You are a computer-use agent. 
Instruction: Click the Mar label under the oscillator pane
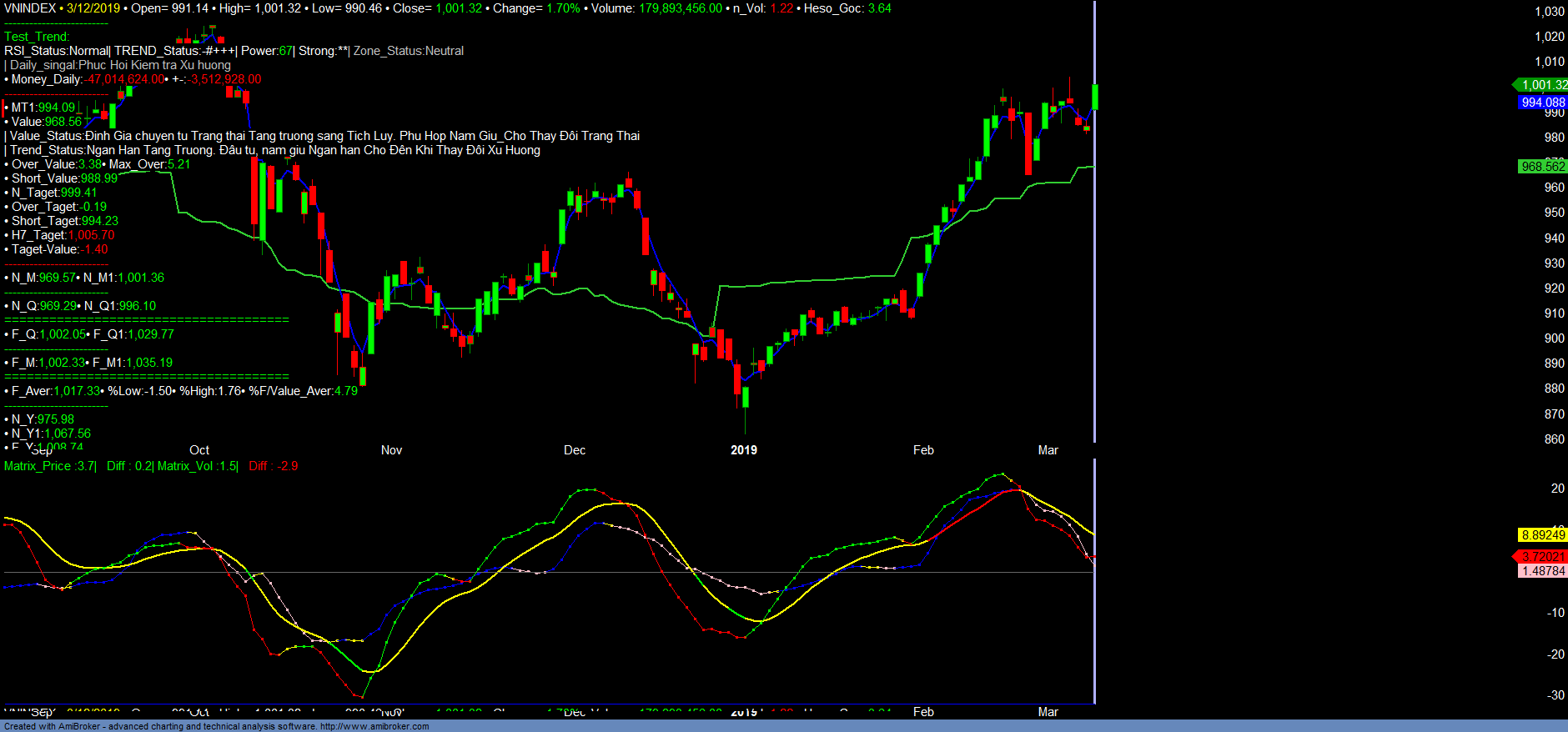(1048, 712)
